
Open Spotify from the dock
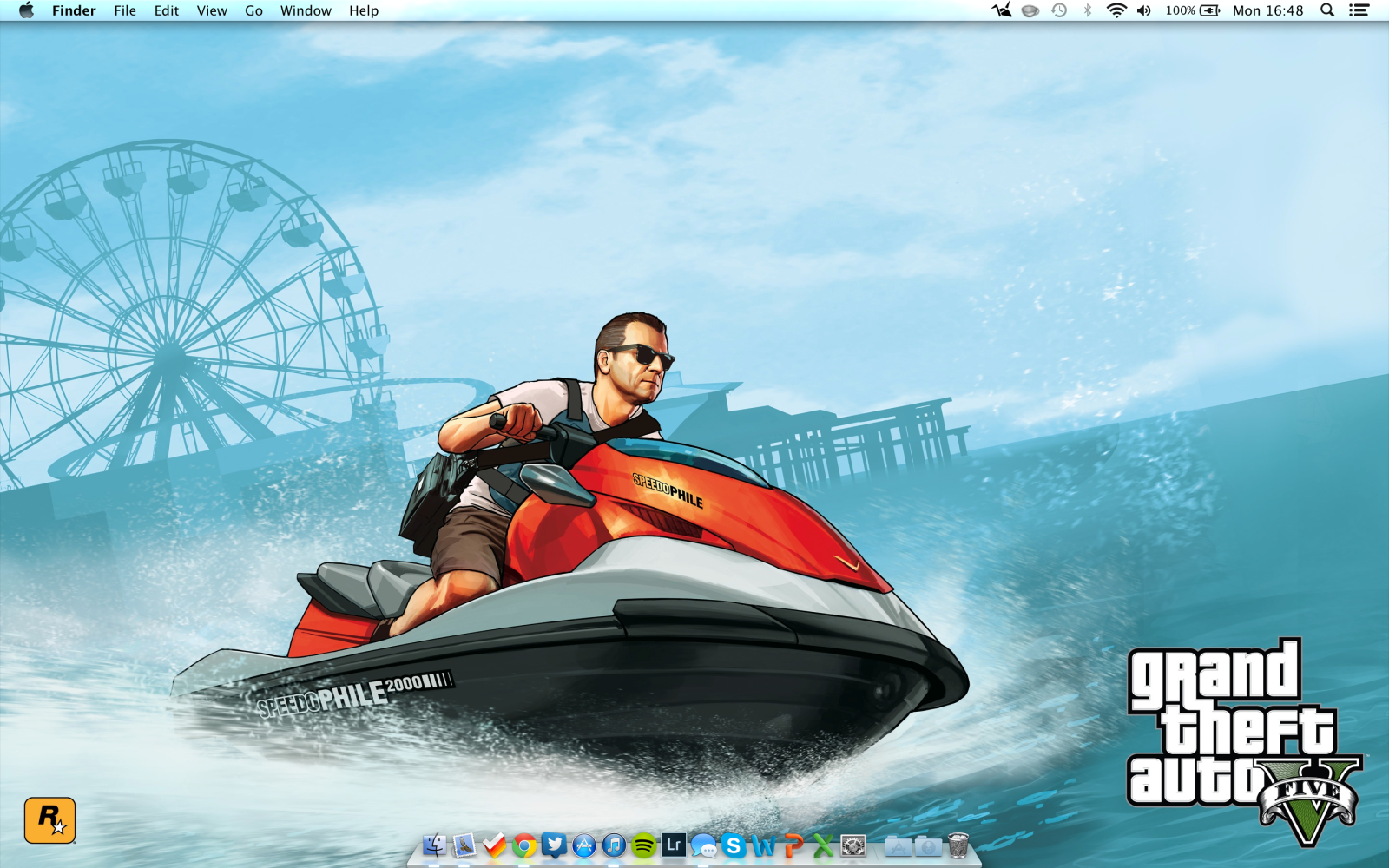coord(644,845)
